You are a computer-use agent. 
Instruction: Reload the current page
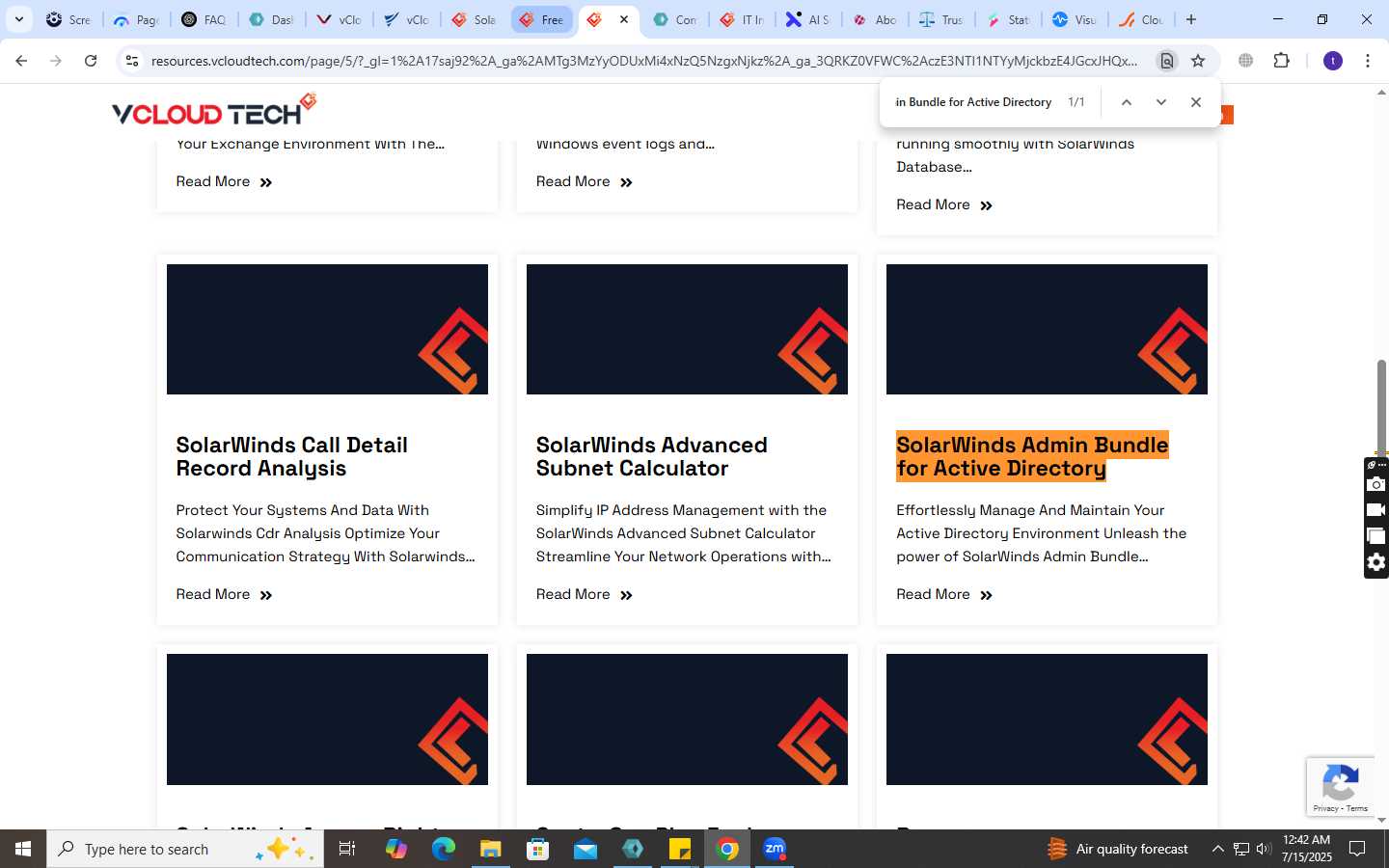pos(91,61)
